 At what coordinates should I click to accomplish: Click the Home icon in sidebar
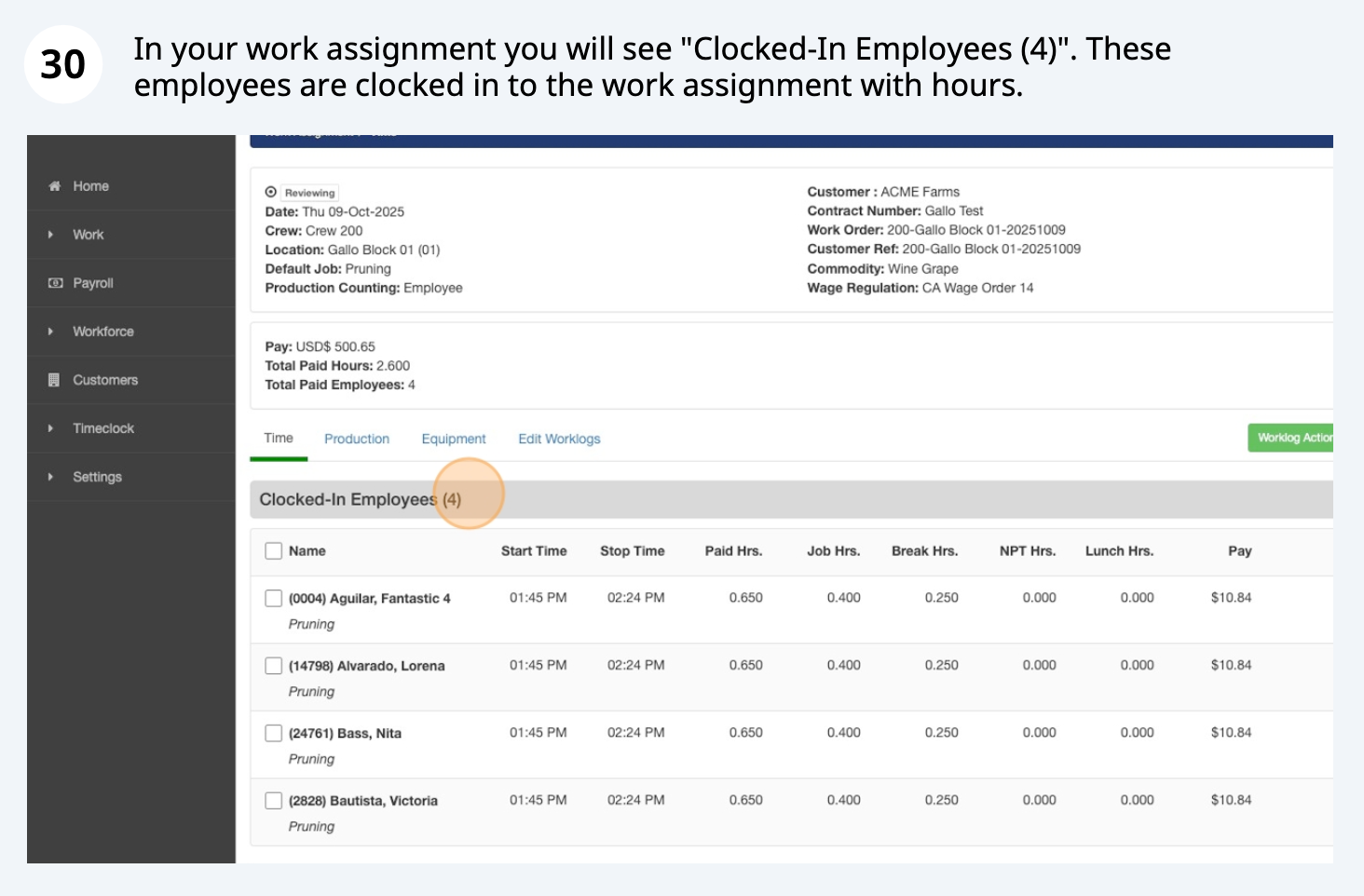55,186
